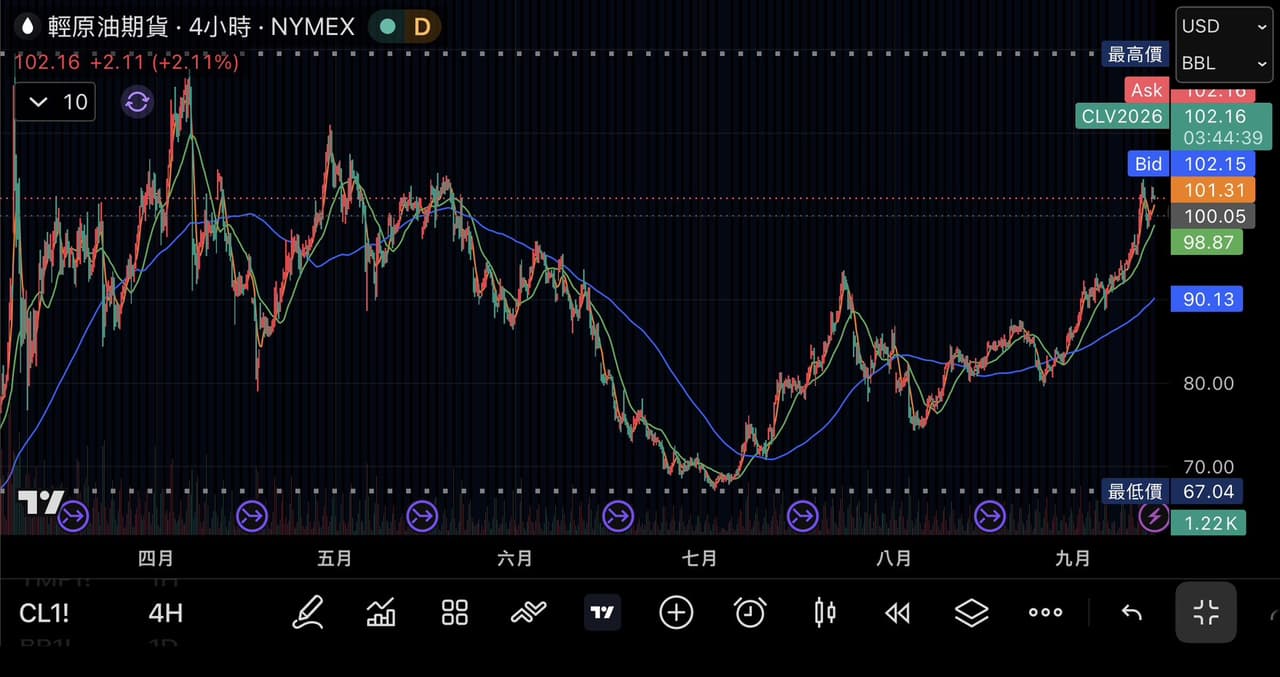The image size is (1280, 677).
Task: Open the compare symbols line icon
Action: click(x=529, y=612)
